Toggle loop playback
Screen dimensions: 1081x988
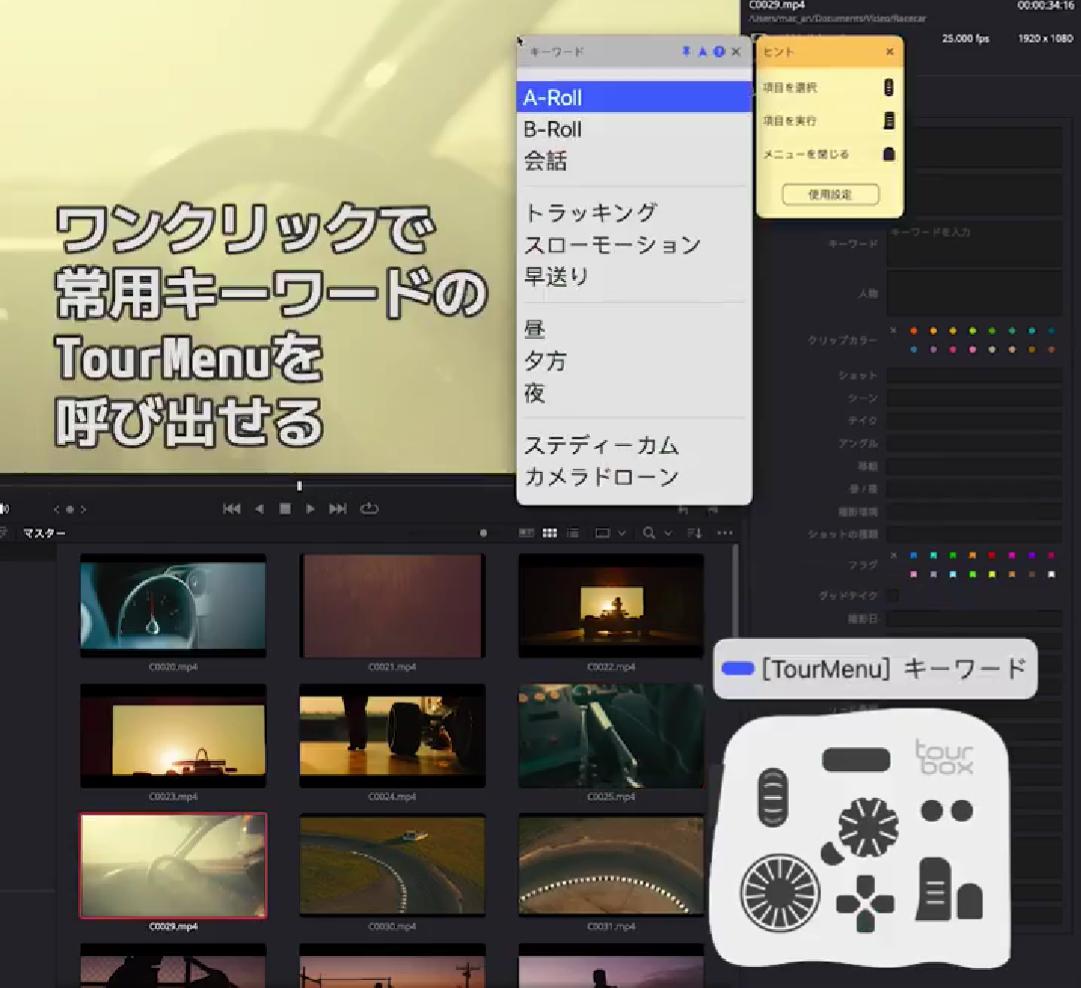370,509
